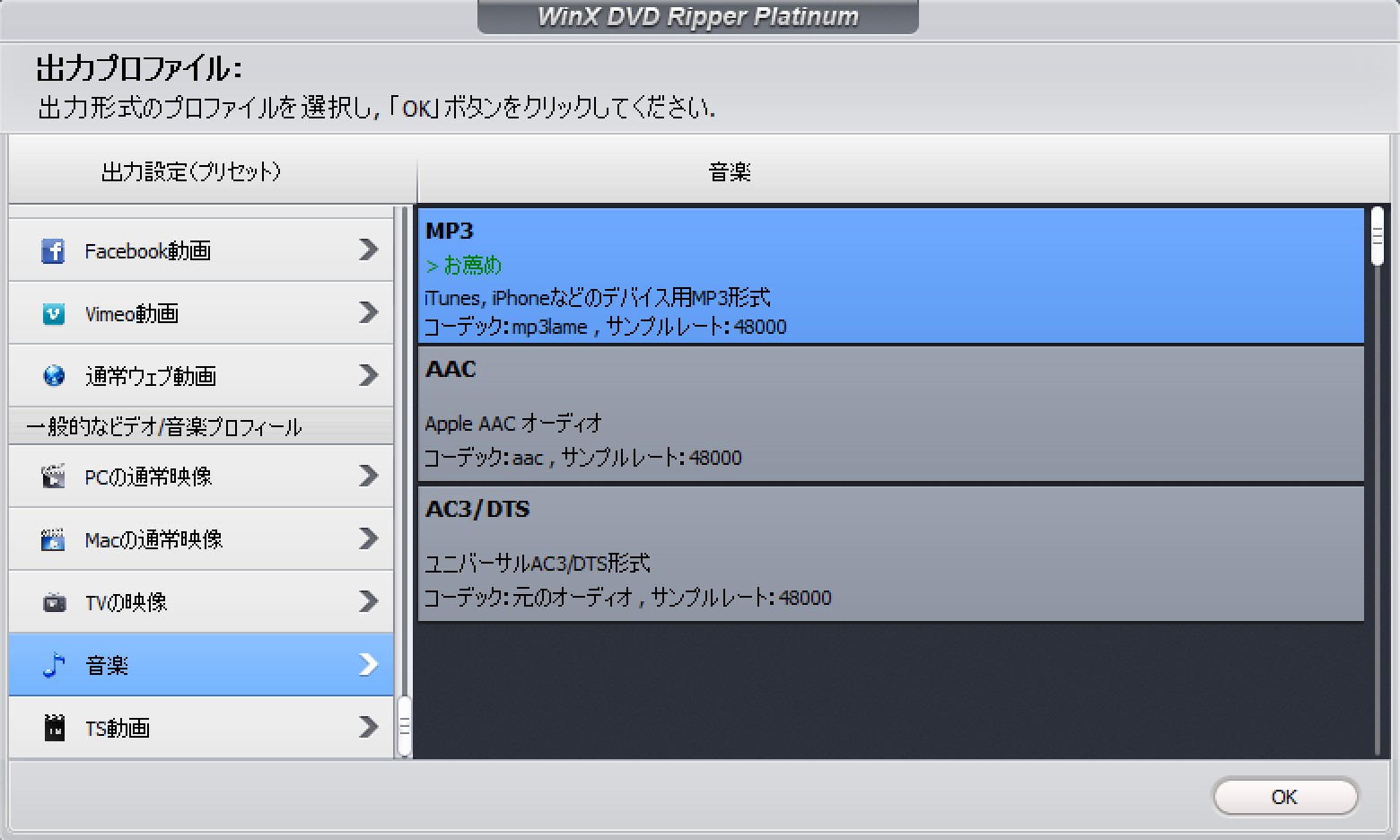
Task: Click the clapperboard icon for PCの通常映像
Action: click(53, 476)
